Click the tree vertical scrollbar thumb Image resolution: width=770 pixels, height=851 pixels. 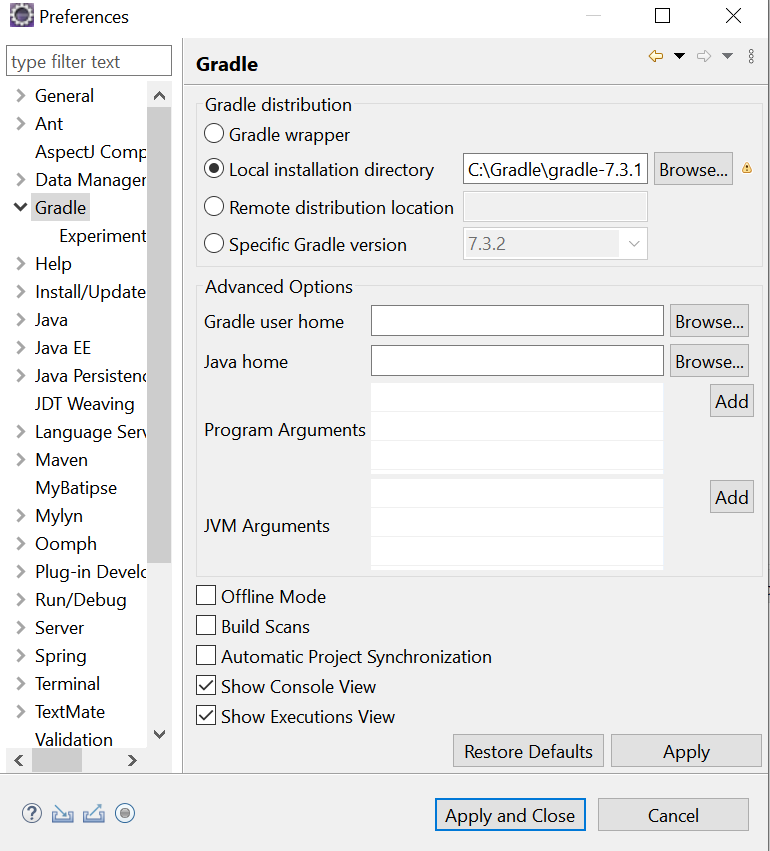[160, 335]
